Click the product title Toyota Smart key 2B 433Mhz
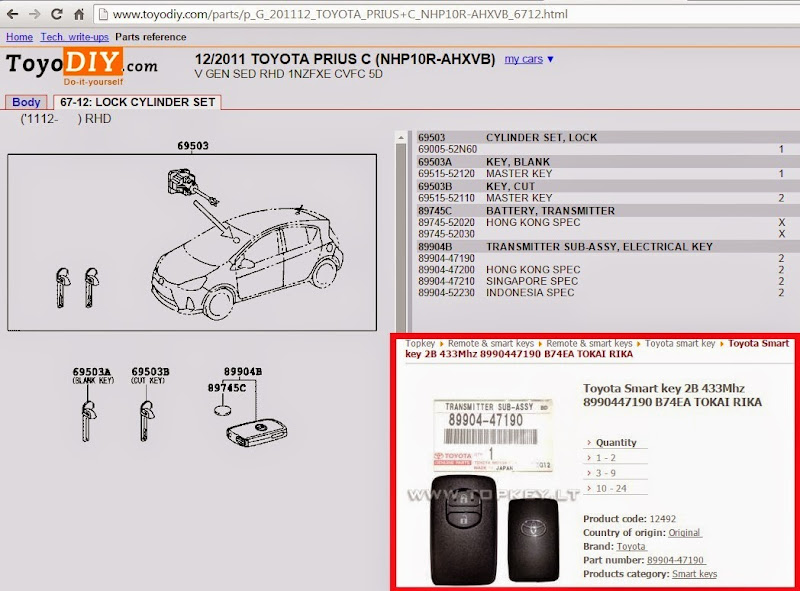The image size is (800, 591). pos(672,395)
